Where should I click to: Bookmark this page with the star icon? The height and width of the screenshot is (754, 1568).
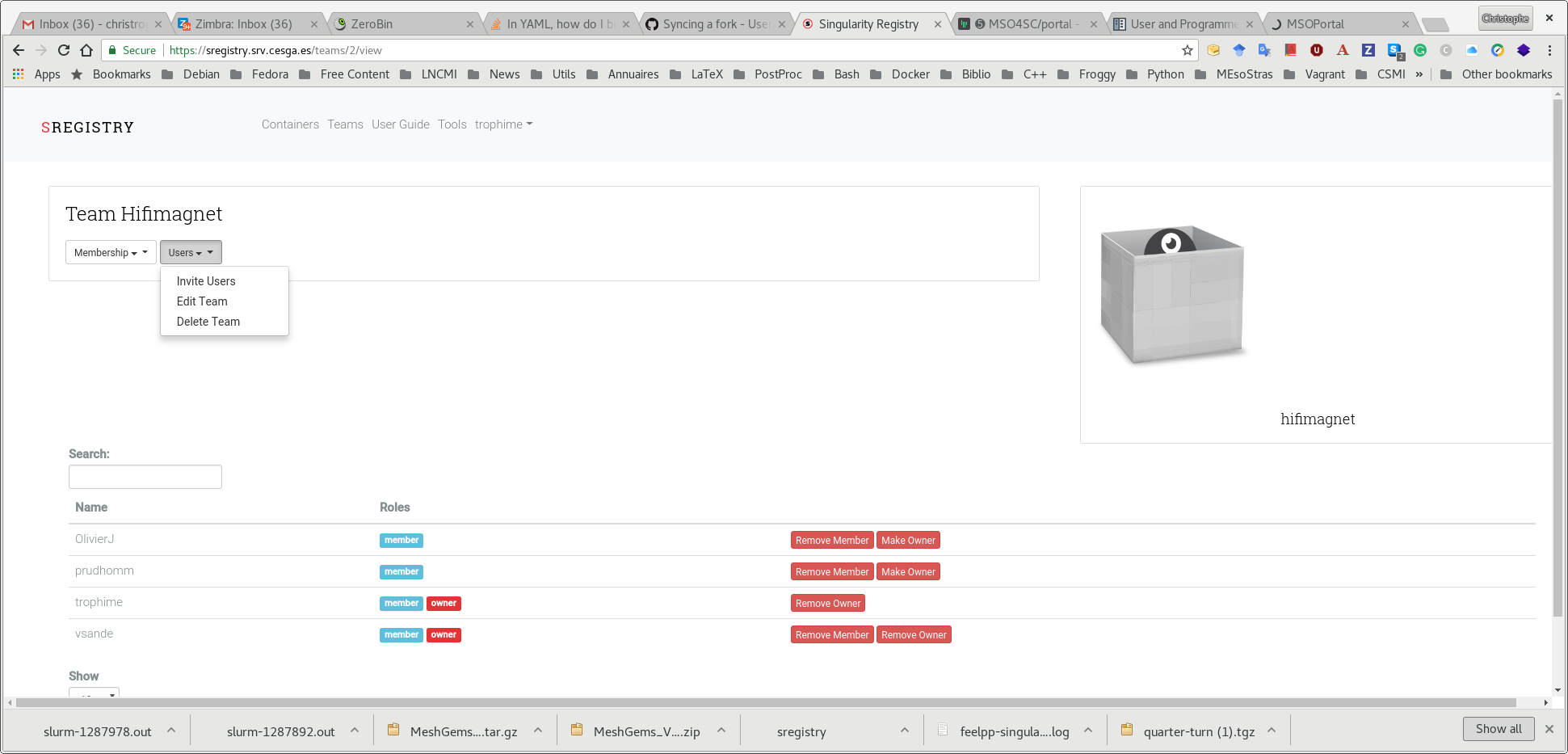tap(1187, 50)
